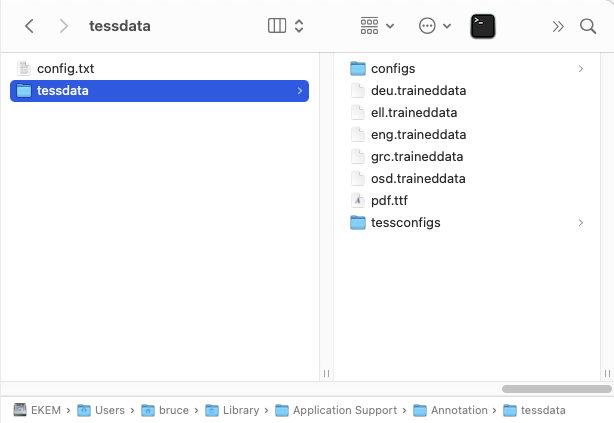This screenshot has width=614, height=423.
Task: Open the configs folder icon
Action: [x=359, y=69]
